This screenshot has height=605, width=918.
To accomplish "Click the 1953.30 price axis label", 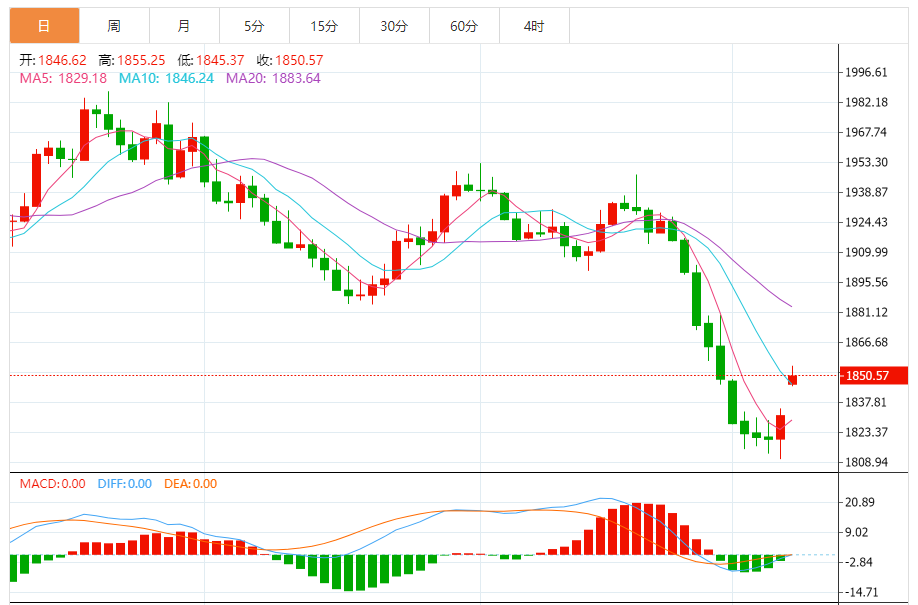I will [866, 162].
